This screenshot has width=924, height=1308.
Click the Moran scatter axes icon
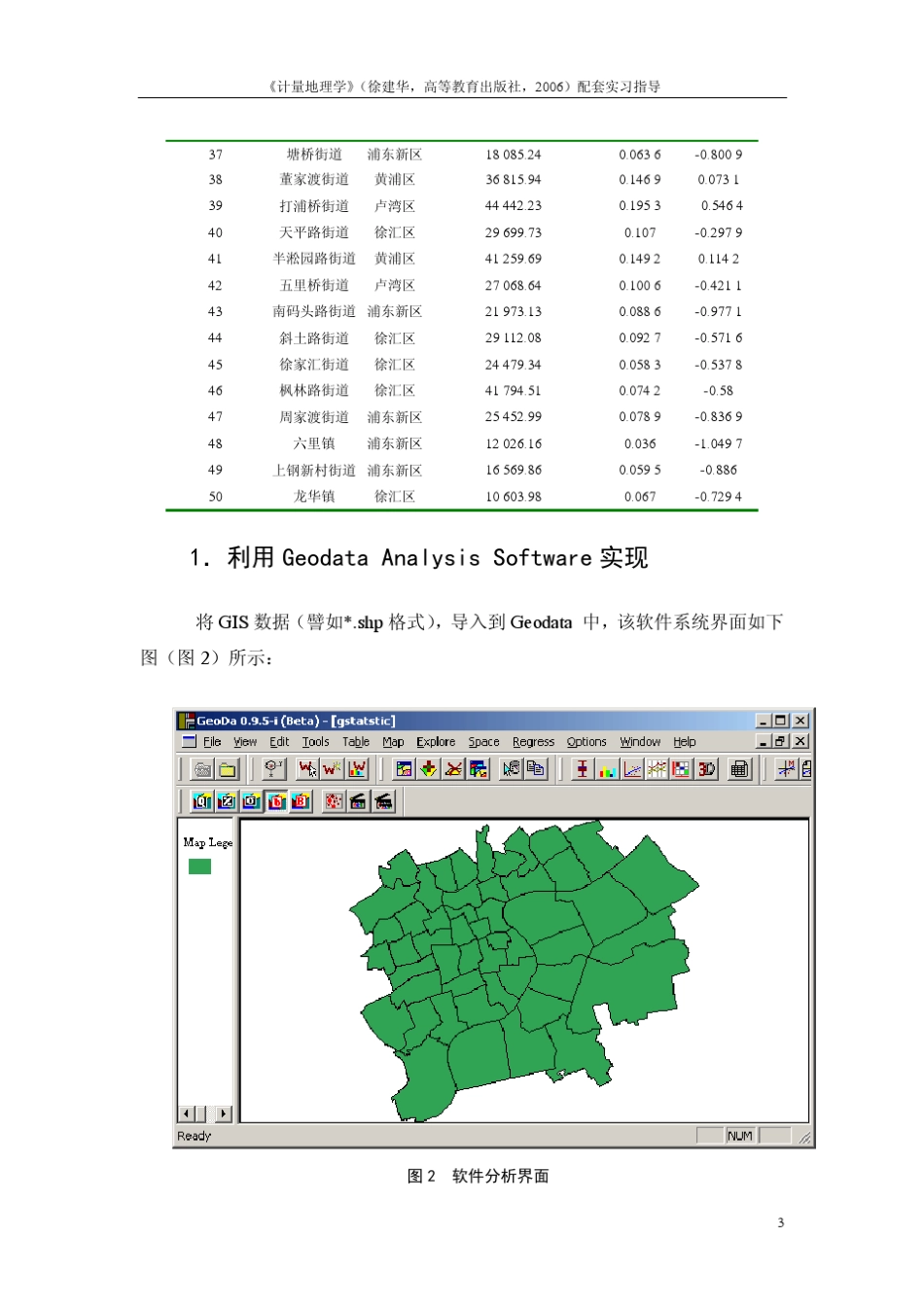click(786, 769)
